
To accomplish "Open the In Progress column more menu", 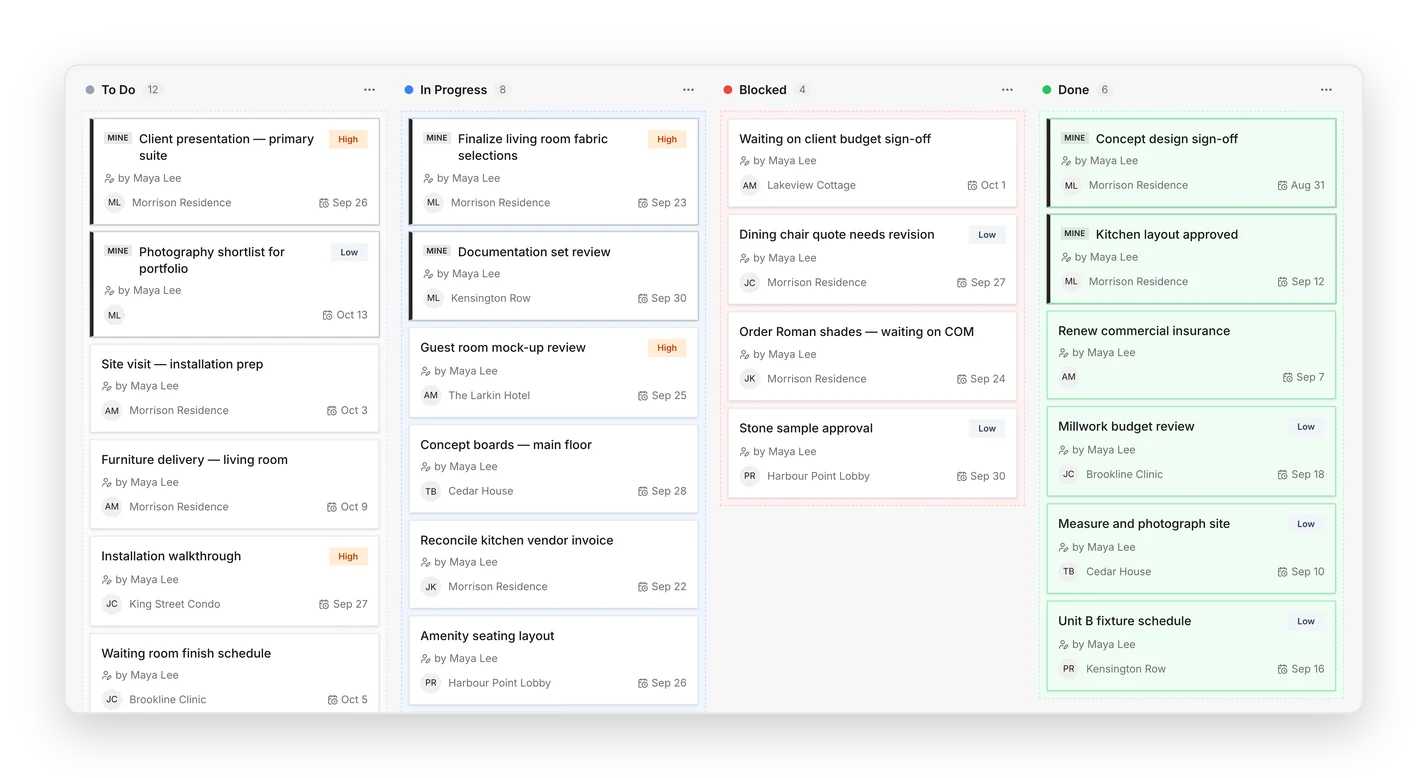I will tap(688, 90).
